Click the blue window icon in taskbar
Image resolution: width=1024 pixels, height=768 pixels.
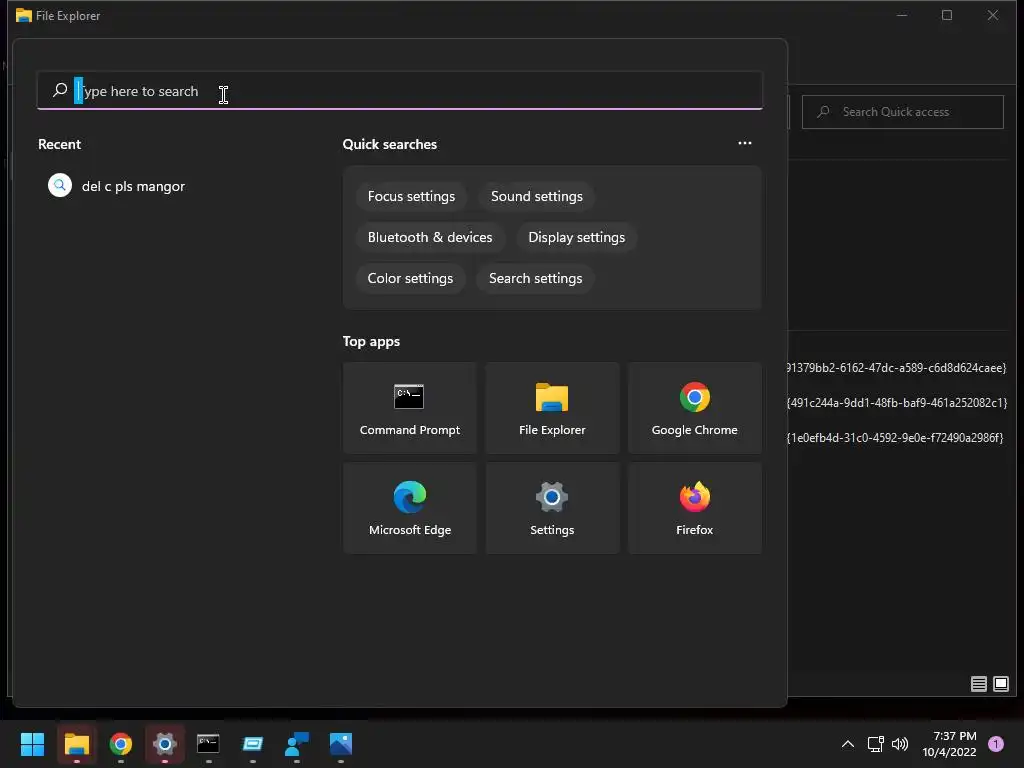click(253, 744)
